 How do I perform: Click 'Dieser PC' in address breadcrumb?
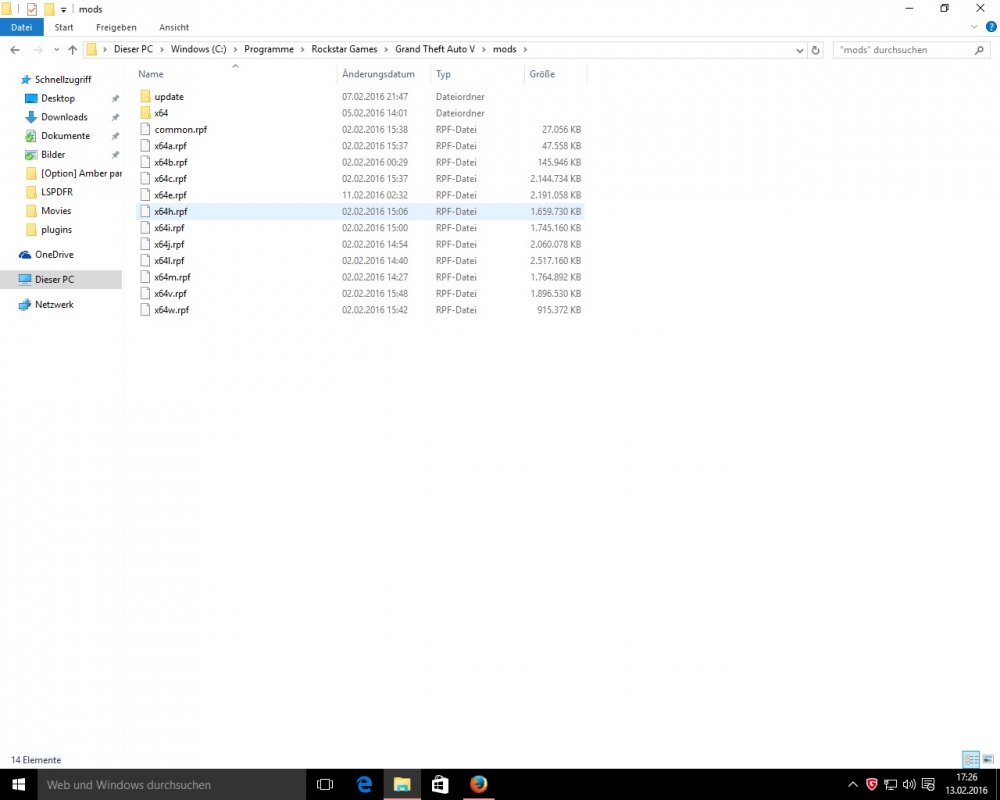[x=133, y=49]
